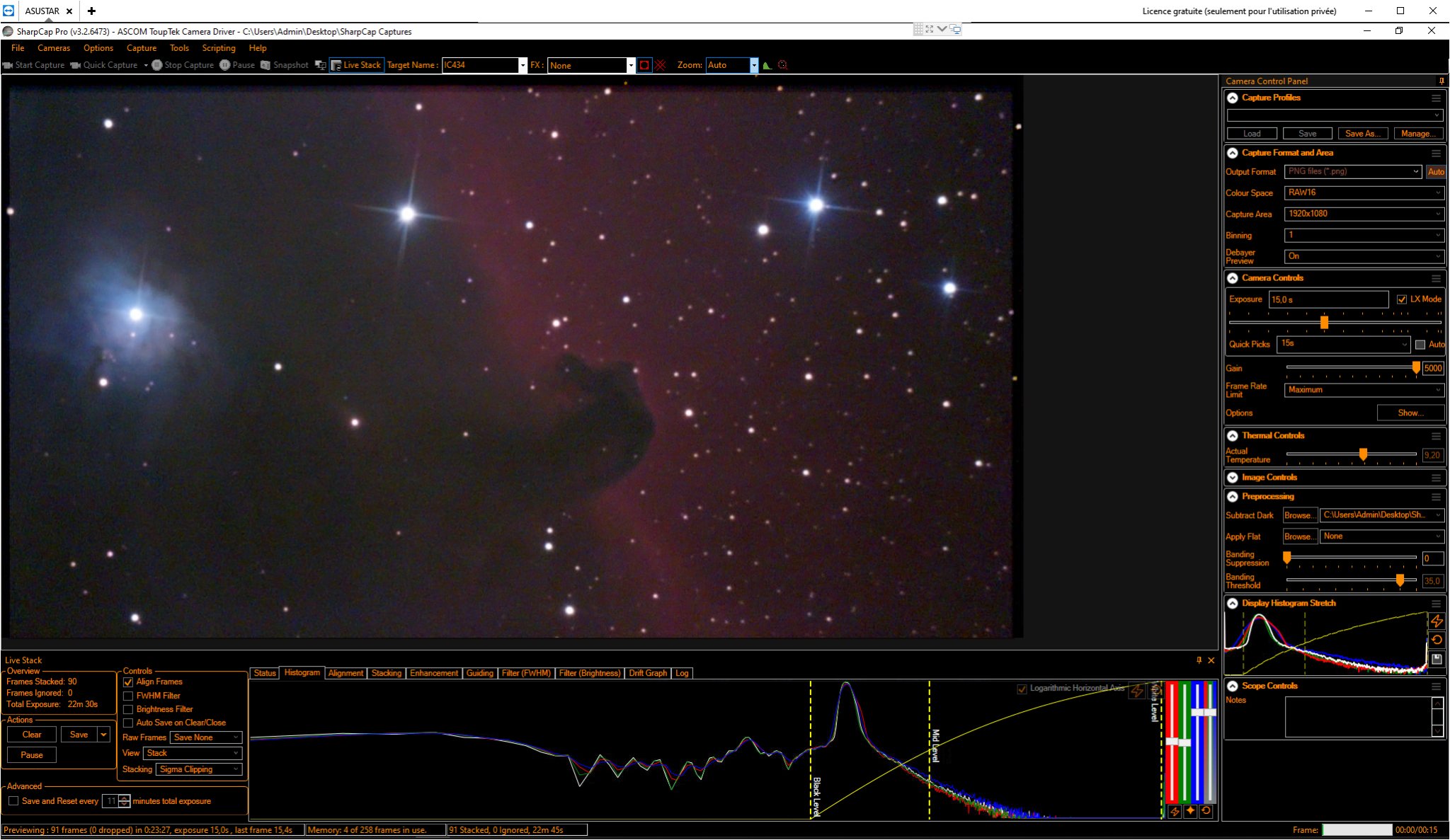Click the Live Stack toolbar button
Viewport: 1450px width, 840px height.
pyautogui.click(x=356, y=65)
